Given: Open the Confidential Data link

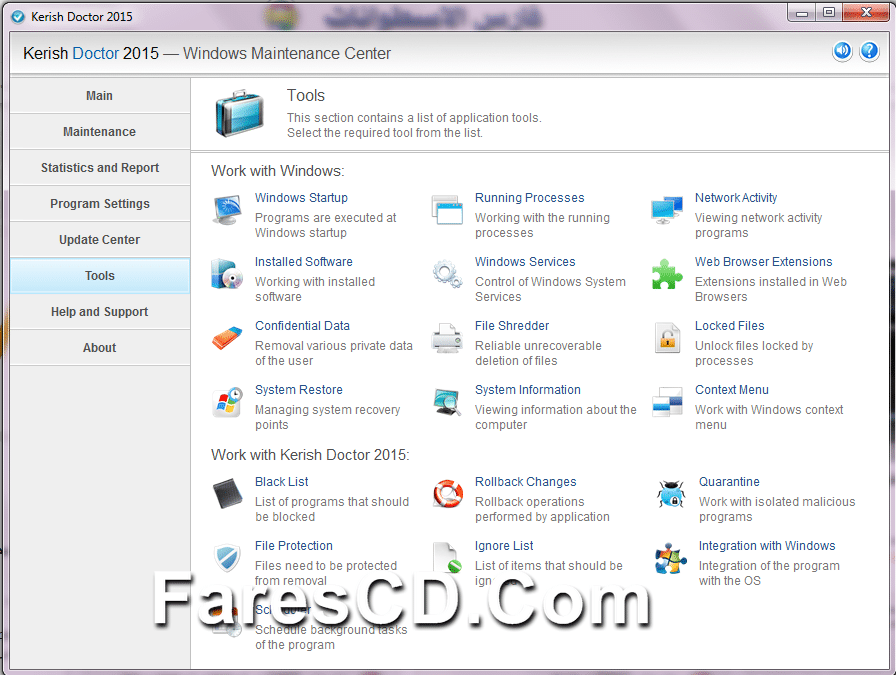Looking at the screenshot, I should click(x=302, y=326).
